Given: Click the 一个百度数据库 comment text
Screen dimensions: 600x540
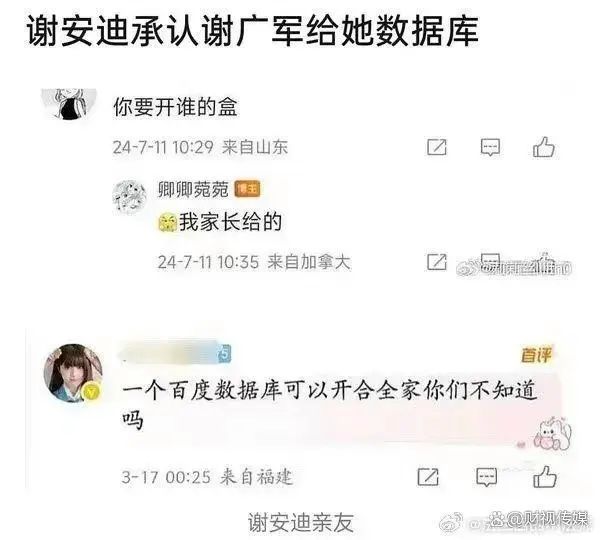Looking at the screenshot, I should tap(330, 406).
